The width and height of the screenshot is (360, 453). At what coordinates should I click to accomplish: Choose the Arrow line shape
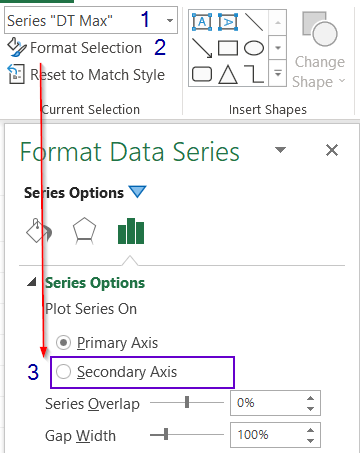coord(202,48)
